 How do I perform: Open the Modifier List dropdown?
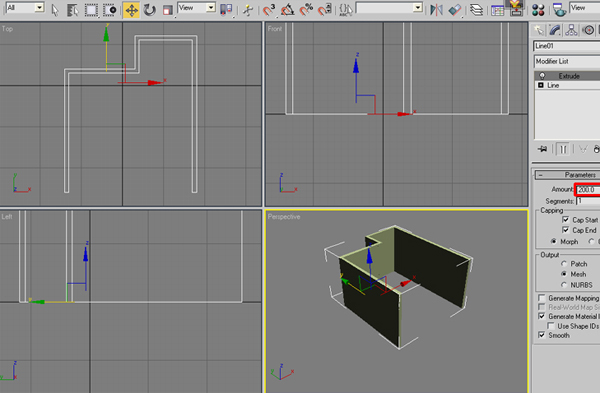pyautogui.click(x=567, y=61)
